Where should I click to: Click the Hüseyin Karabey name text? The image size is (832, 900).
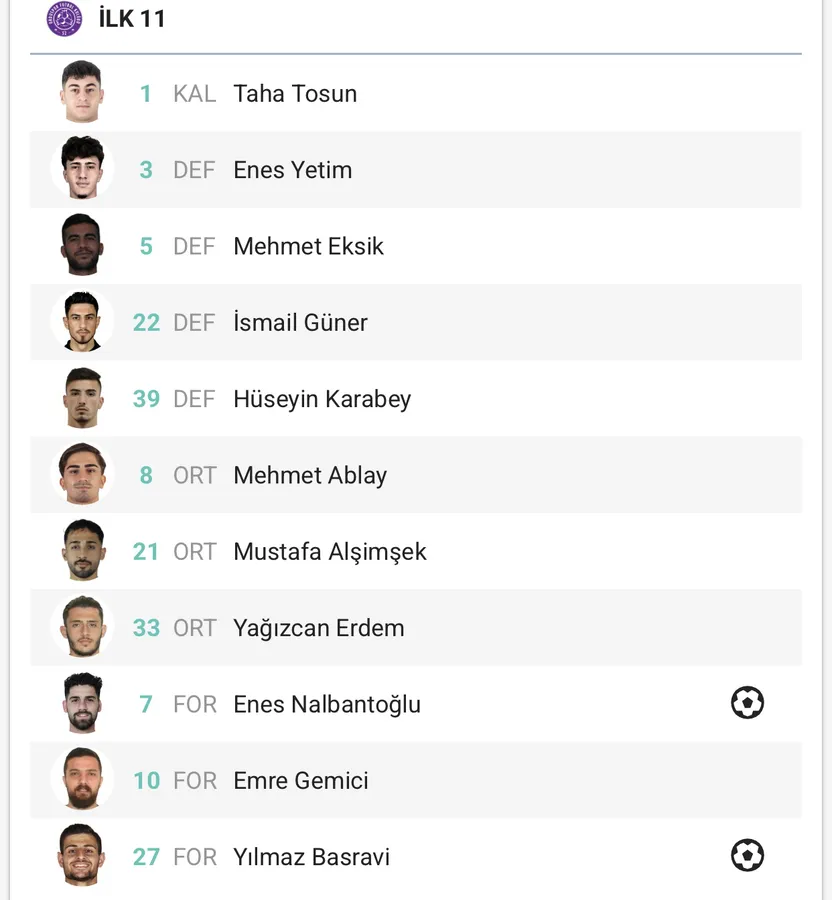(x=322, y=399)
